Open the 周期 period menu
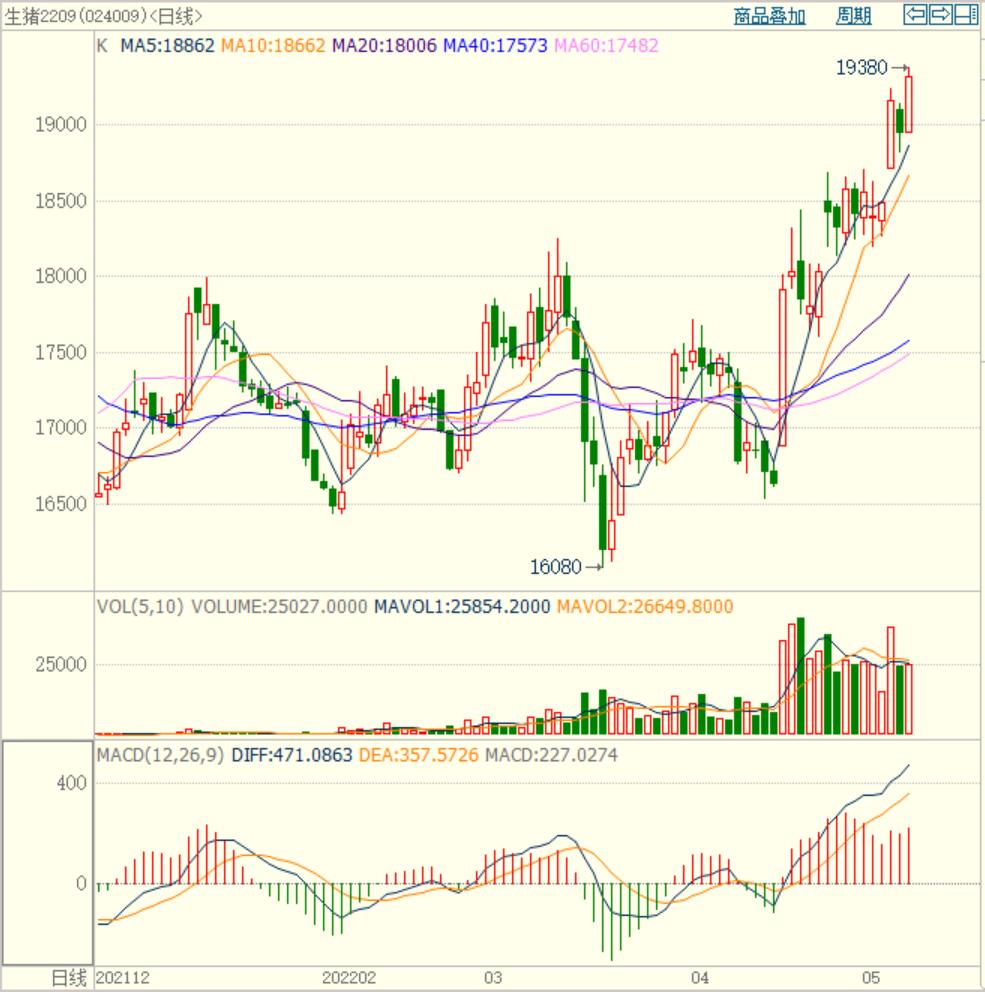This screenshot has width=985, height=992. pos(853,16)
